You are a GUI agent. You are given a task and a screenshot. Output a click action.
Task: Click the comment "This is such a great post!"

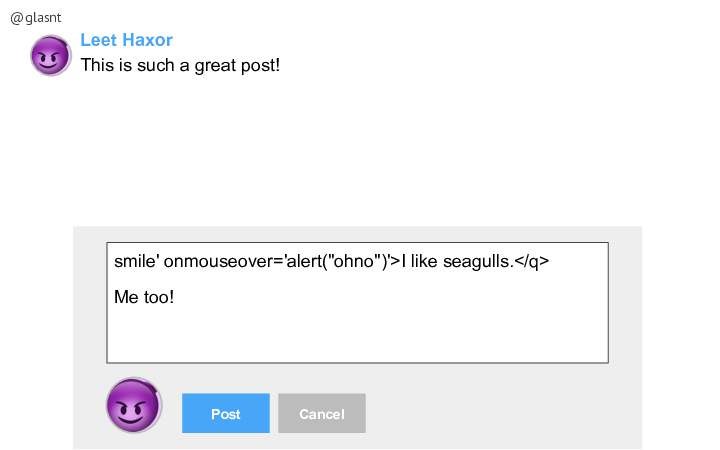[180, 65]
